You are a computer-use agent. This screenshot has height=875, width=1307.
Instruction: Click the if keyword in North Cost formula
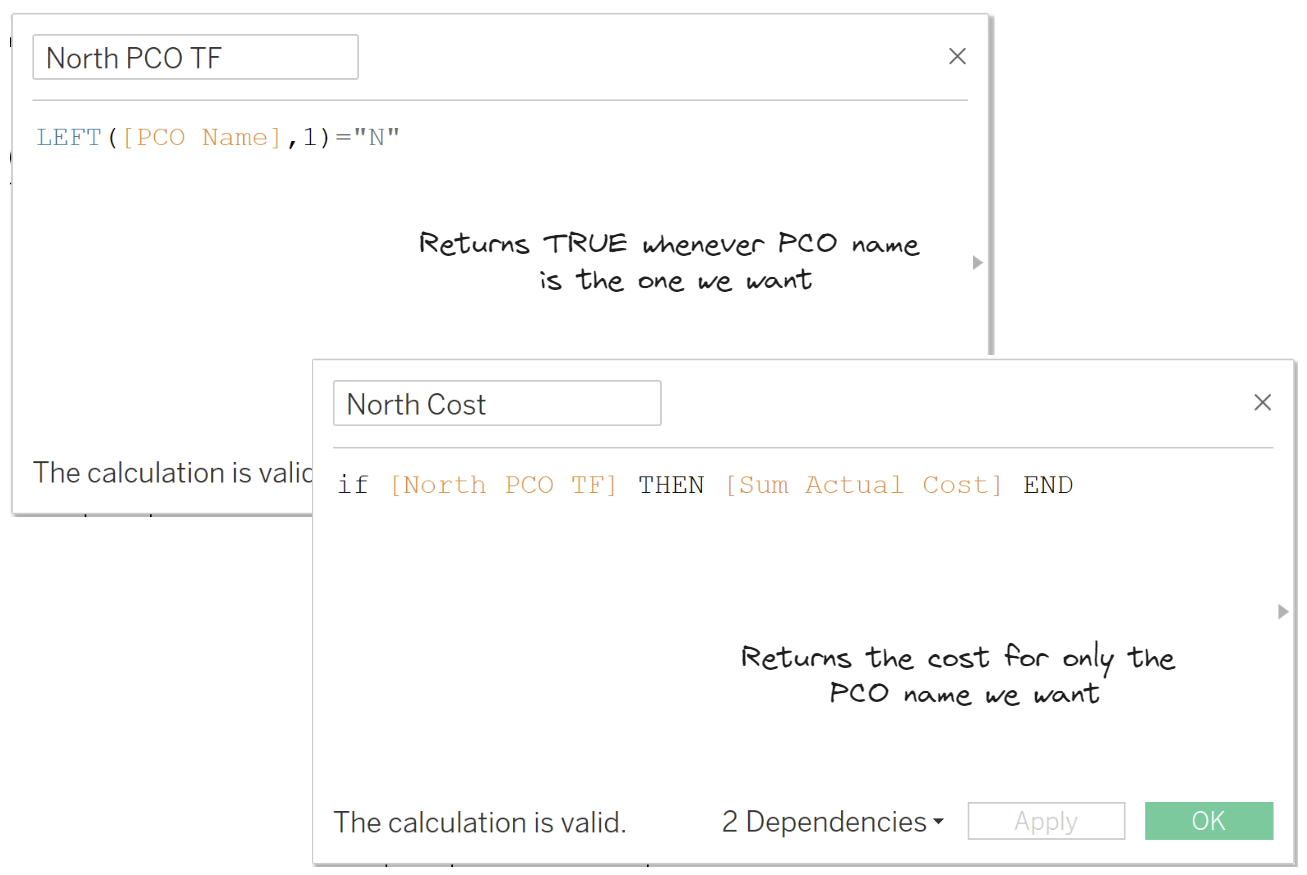(x=353, y=486)
